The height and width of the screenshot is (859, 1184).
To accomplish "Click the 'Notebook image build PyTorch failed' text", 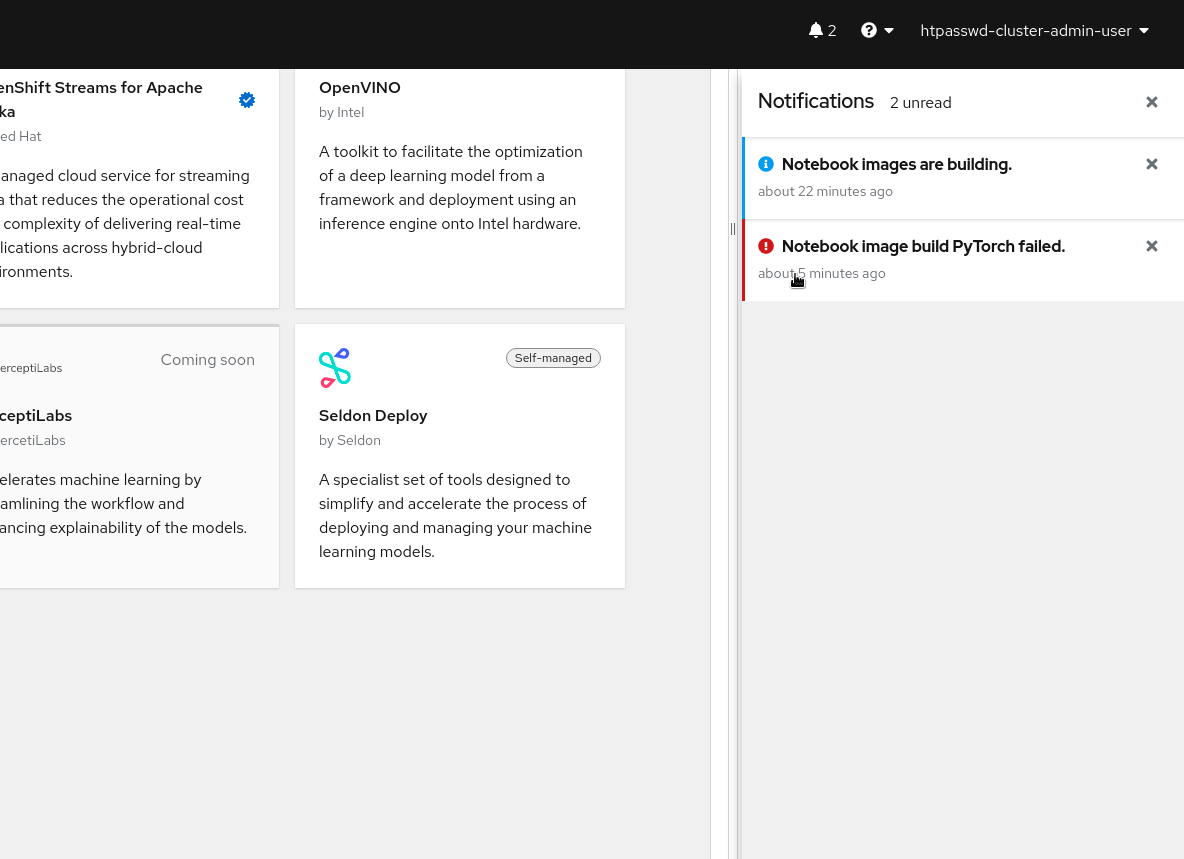I will tap(923, 246).
